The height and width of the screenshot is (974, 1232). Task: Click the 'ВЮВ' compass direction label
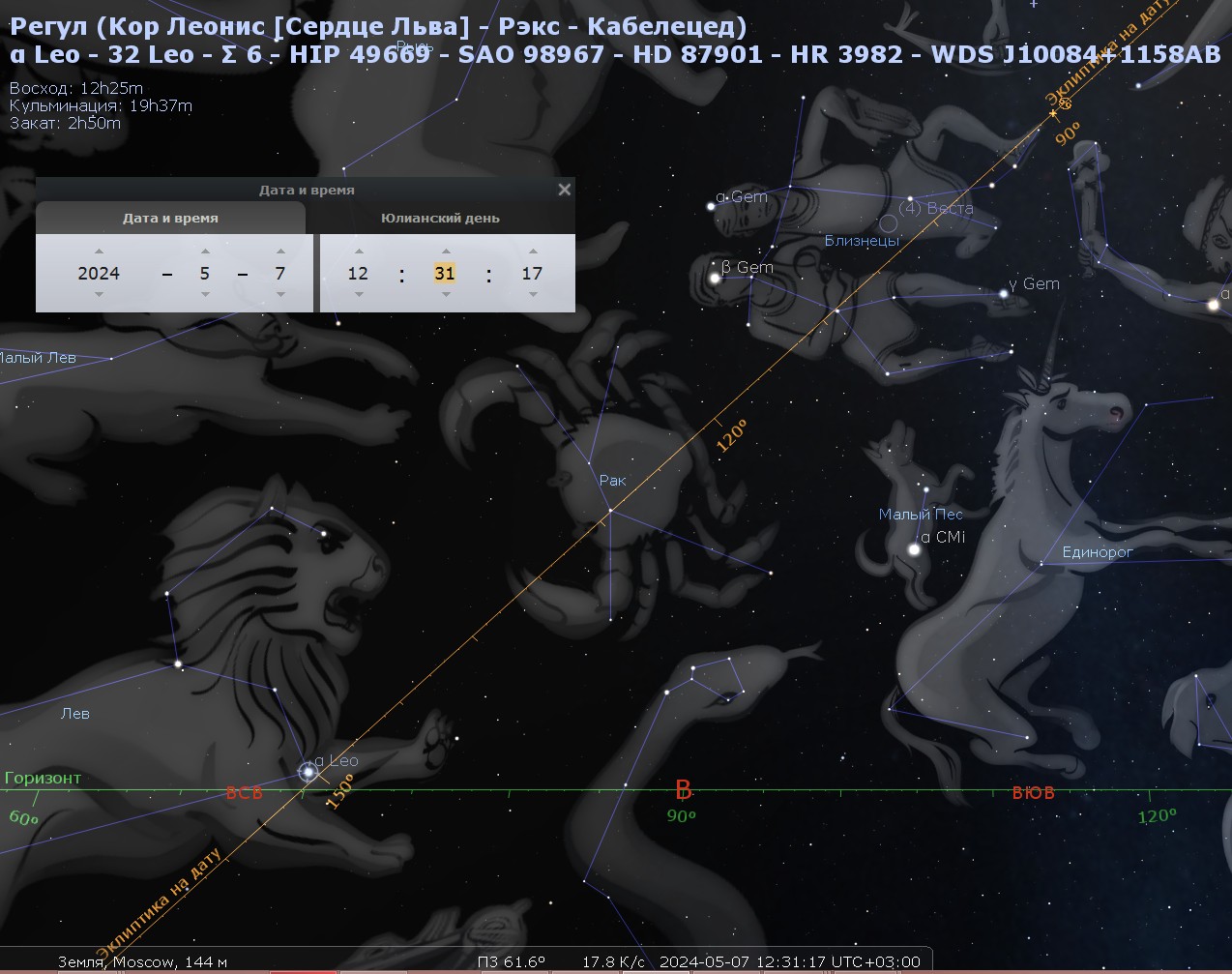[1034, 793]
